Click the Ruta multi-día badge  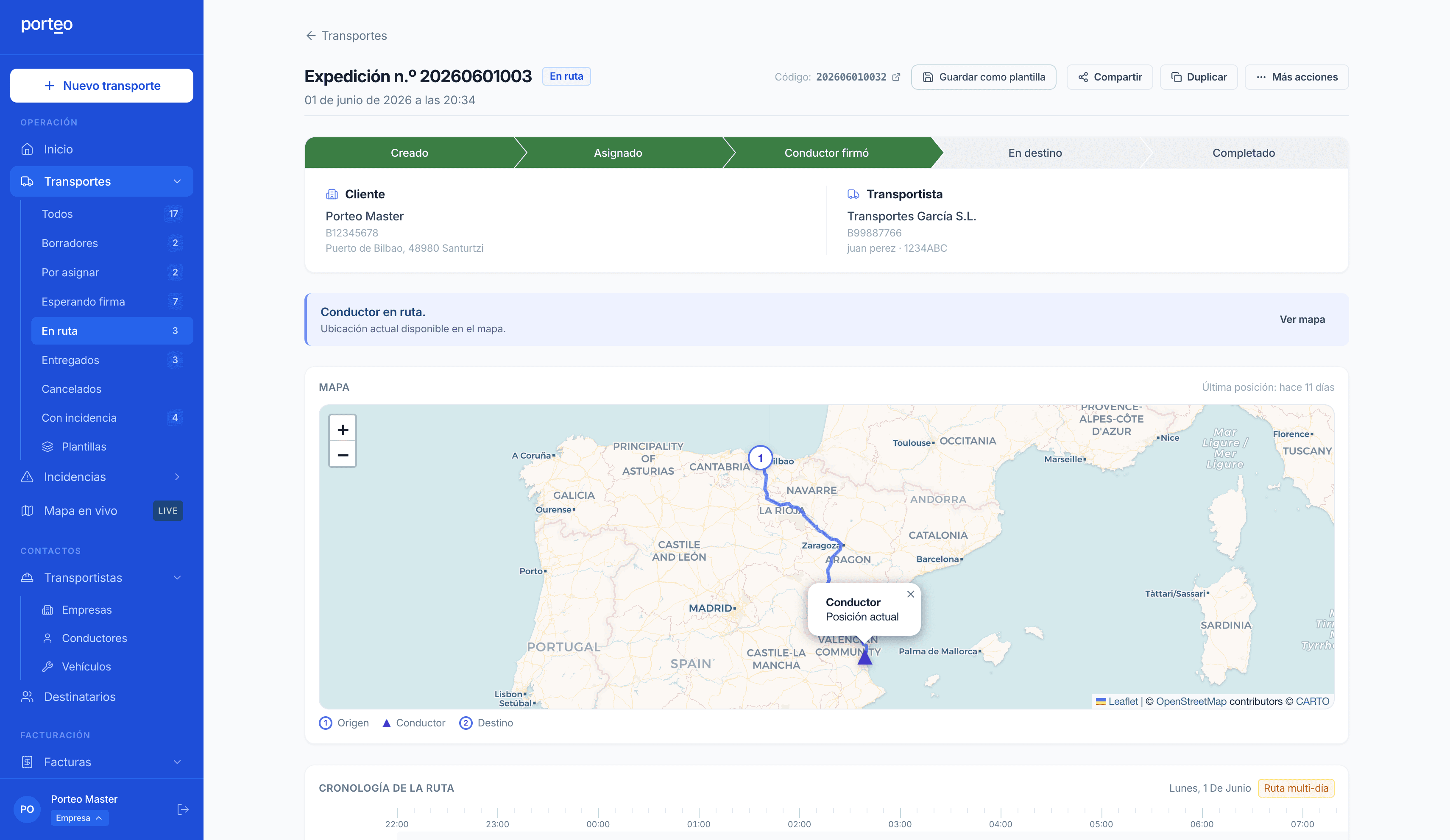(1296, 788)
